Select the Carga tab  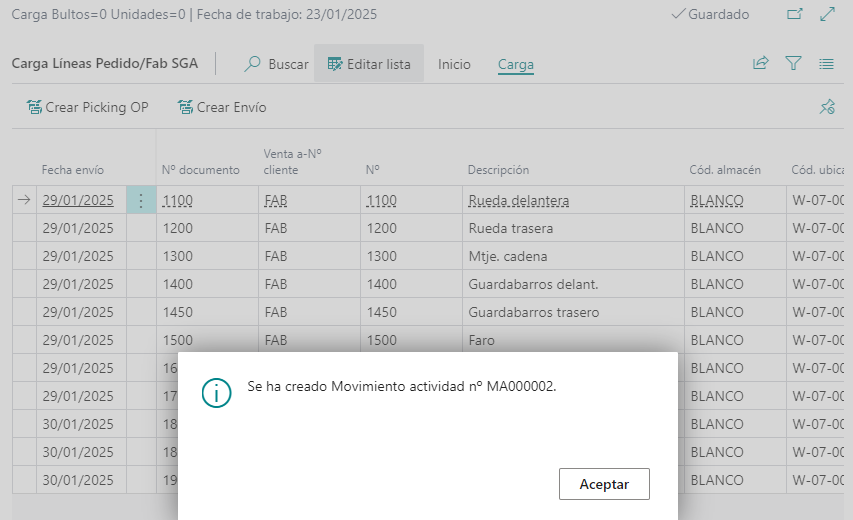(516, 64)
